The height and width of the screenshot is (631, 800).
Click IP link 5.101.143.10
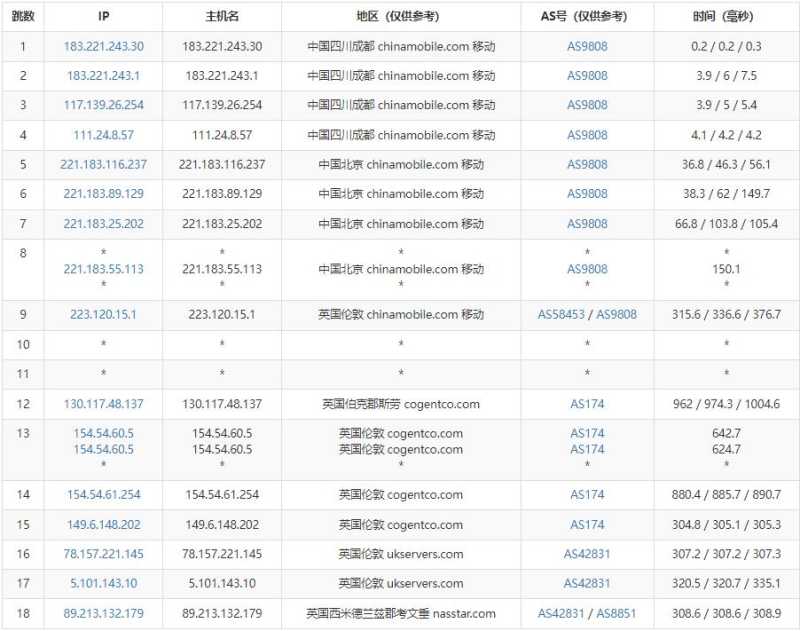point(104,583)
